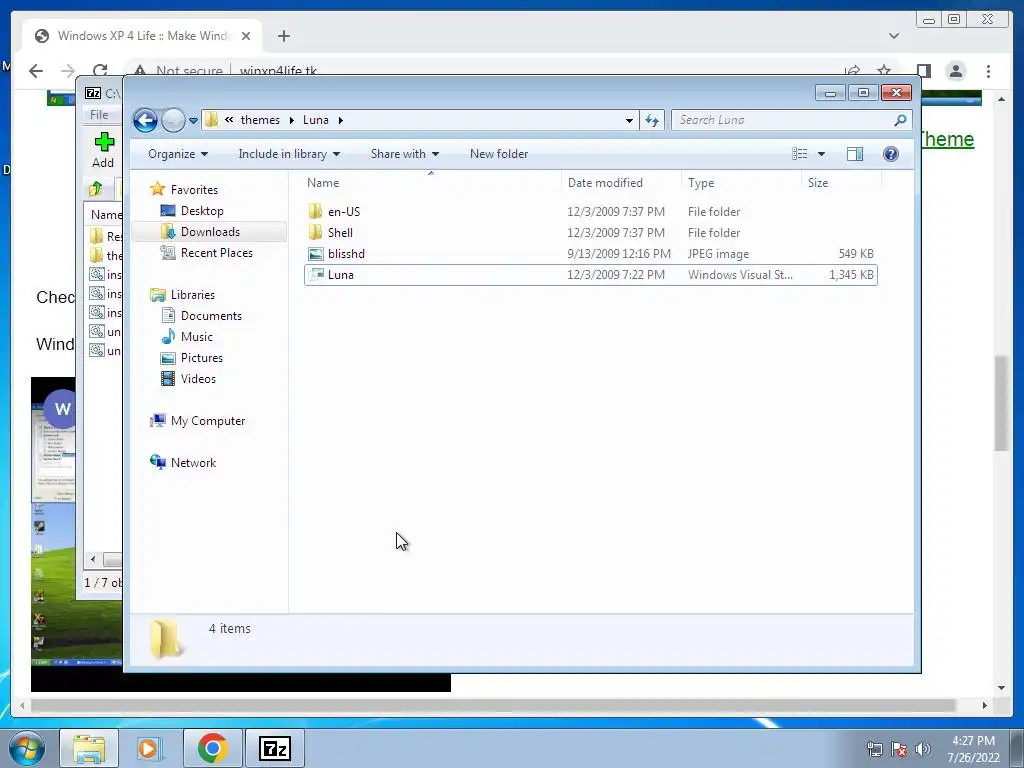Open the Organize menu
Viewport: 1024px width, 768px height.
[178, 154]
